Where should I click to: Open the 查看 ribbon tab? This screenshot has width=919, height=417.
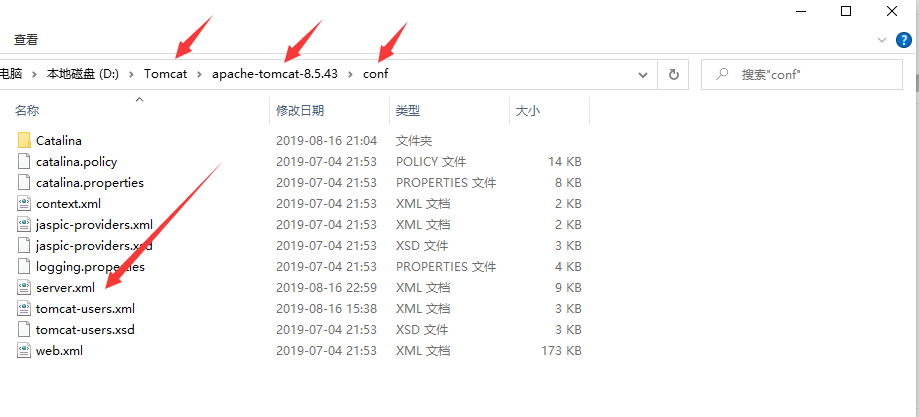click(x=26, y=40)
